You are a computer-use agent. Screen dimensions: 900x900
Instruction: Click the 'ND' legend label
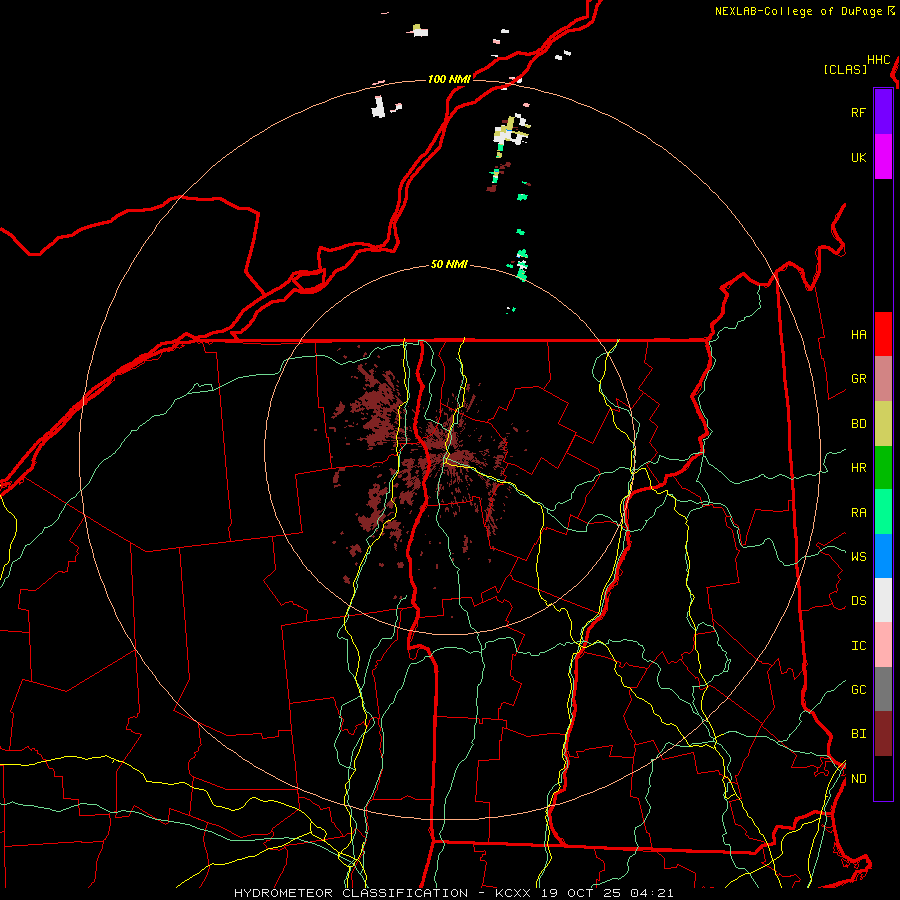[x=858, y=778]
